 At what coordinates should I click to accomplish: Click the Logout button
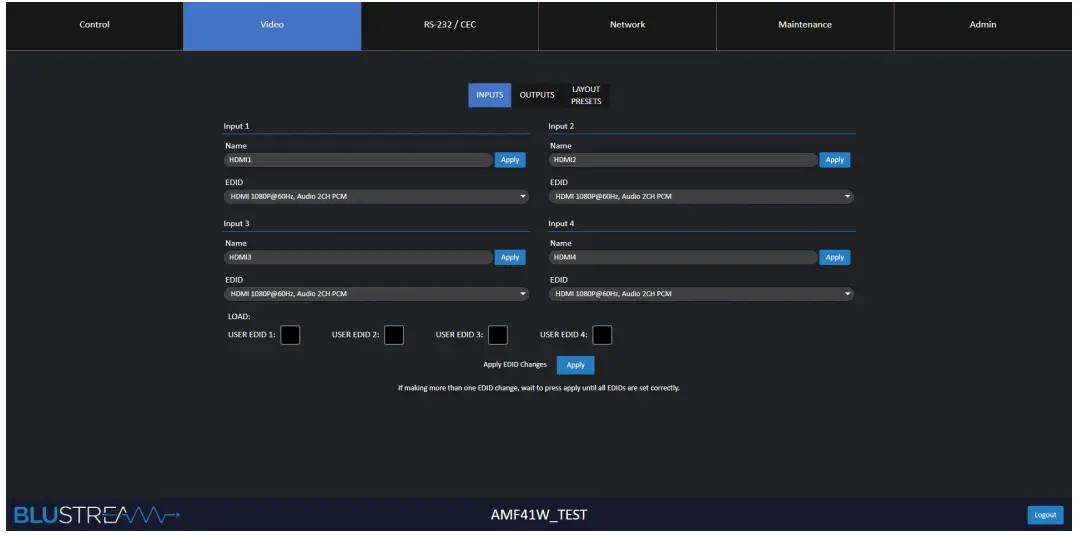(1045, 515)
